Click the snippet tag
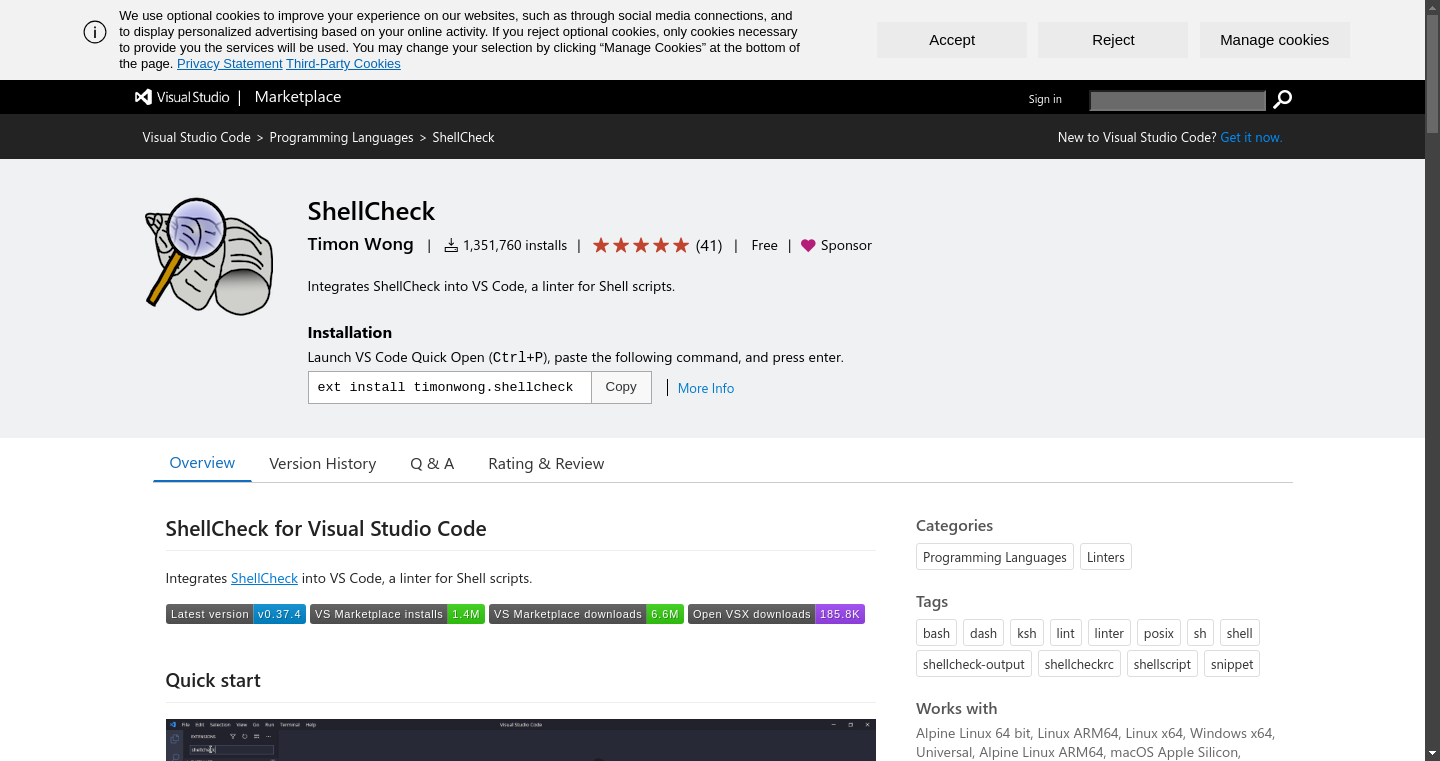This screenshot has width=1440, height=761. pos(1232,664)
